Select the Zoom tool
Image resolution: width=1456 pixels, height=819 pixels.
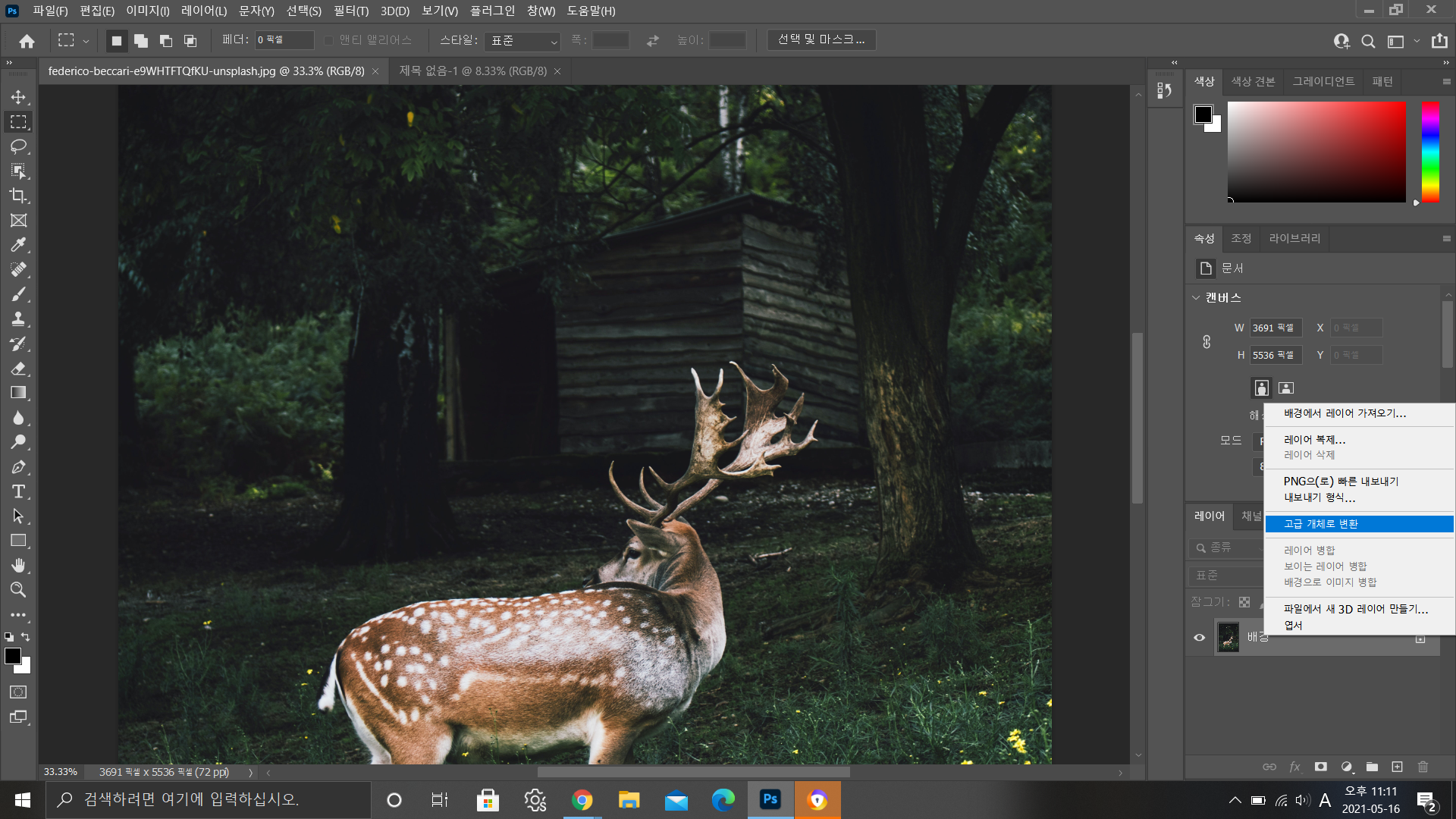[18, 590]
